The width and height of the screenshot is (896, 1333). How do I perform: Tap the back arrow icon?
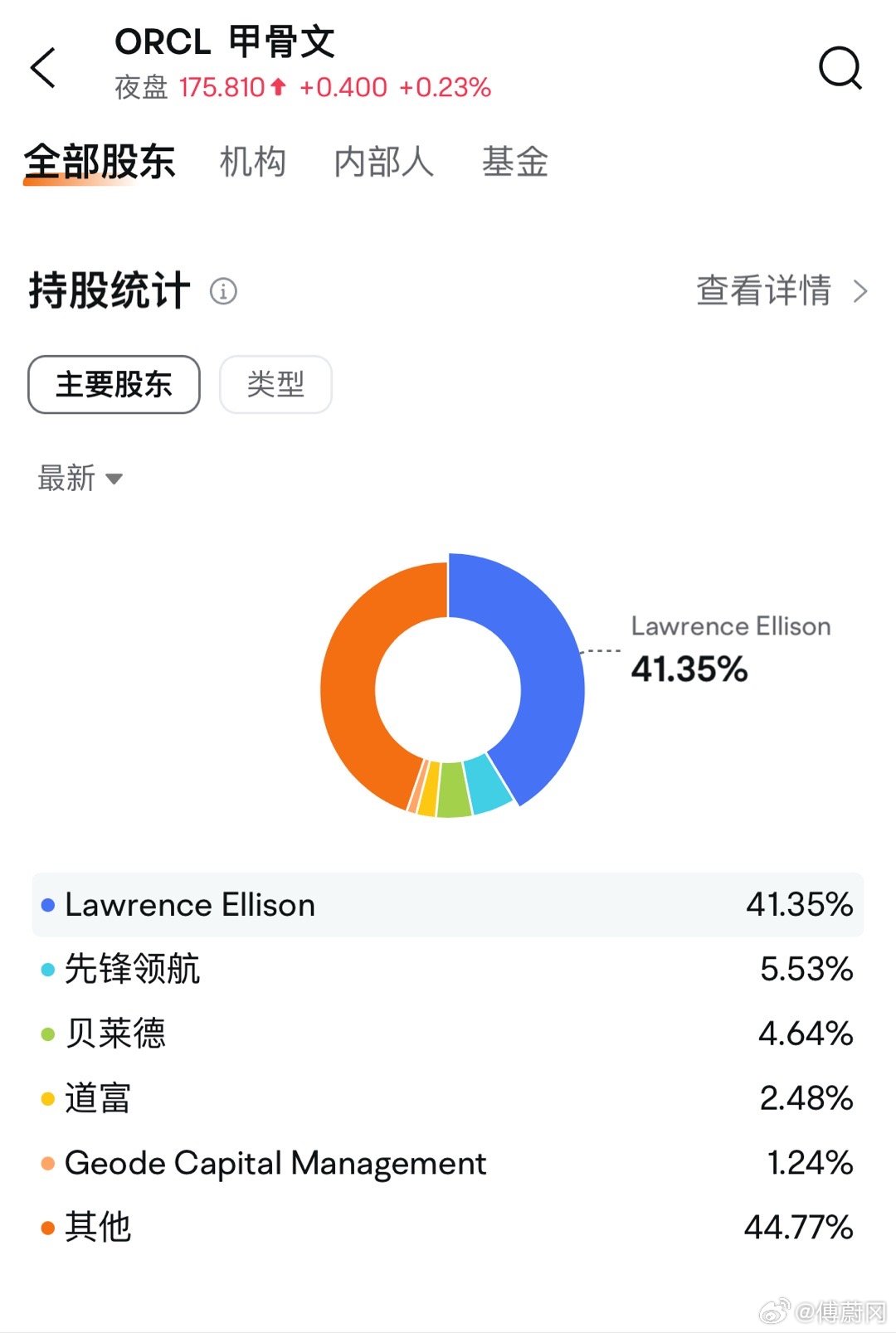click(x=43, y=67)
